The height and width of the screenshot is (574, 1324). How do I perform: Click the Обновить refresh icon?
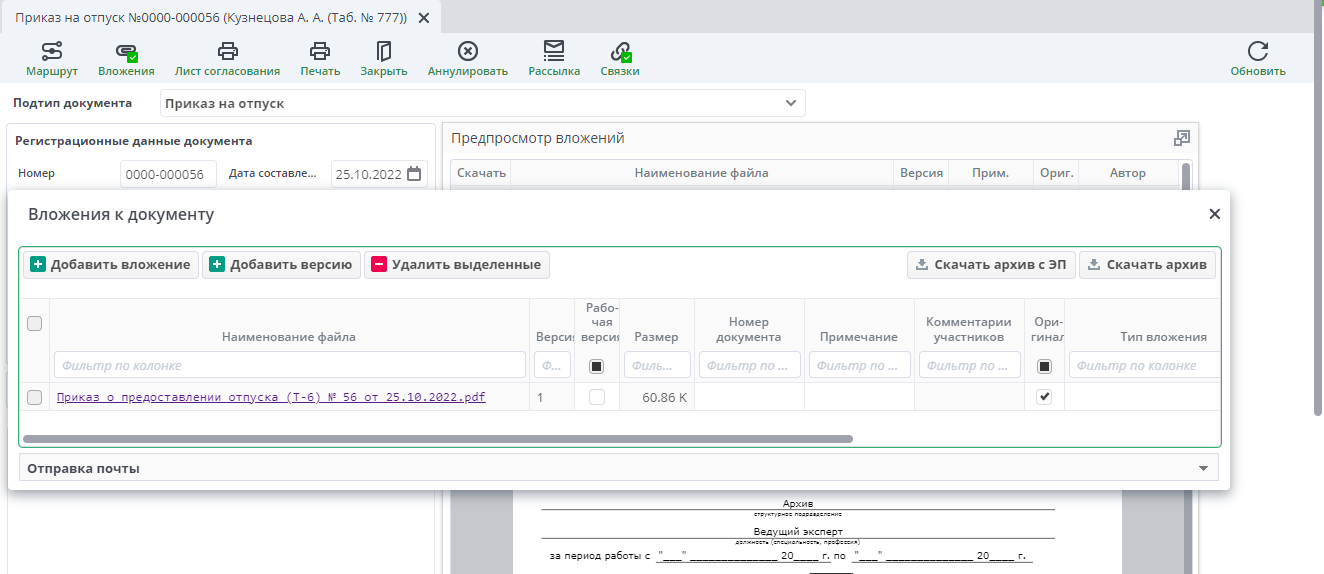[1257, 52]
